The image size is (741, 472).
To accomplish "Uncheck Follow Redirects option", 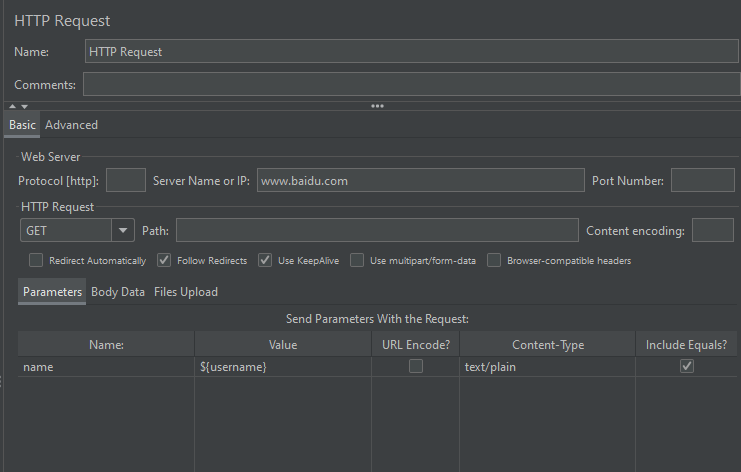I will click(164, 260).
